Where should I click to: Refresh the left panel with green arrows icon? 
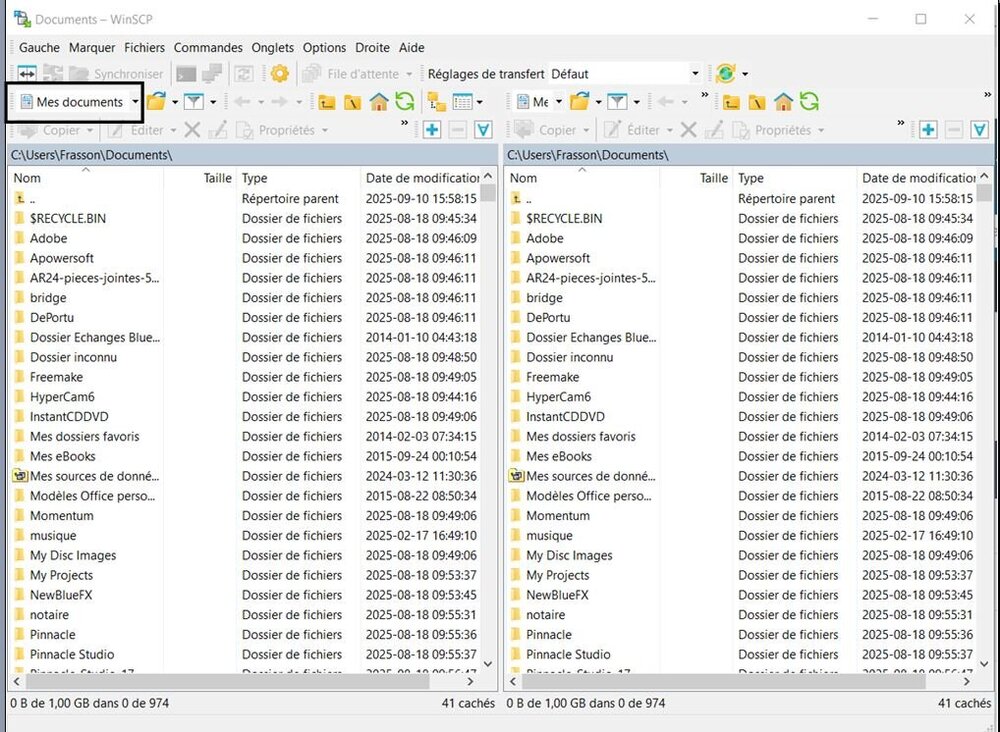[x=404, y=102]
